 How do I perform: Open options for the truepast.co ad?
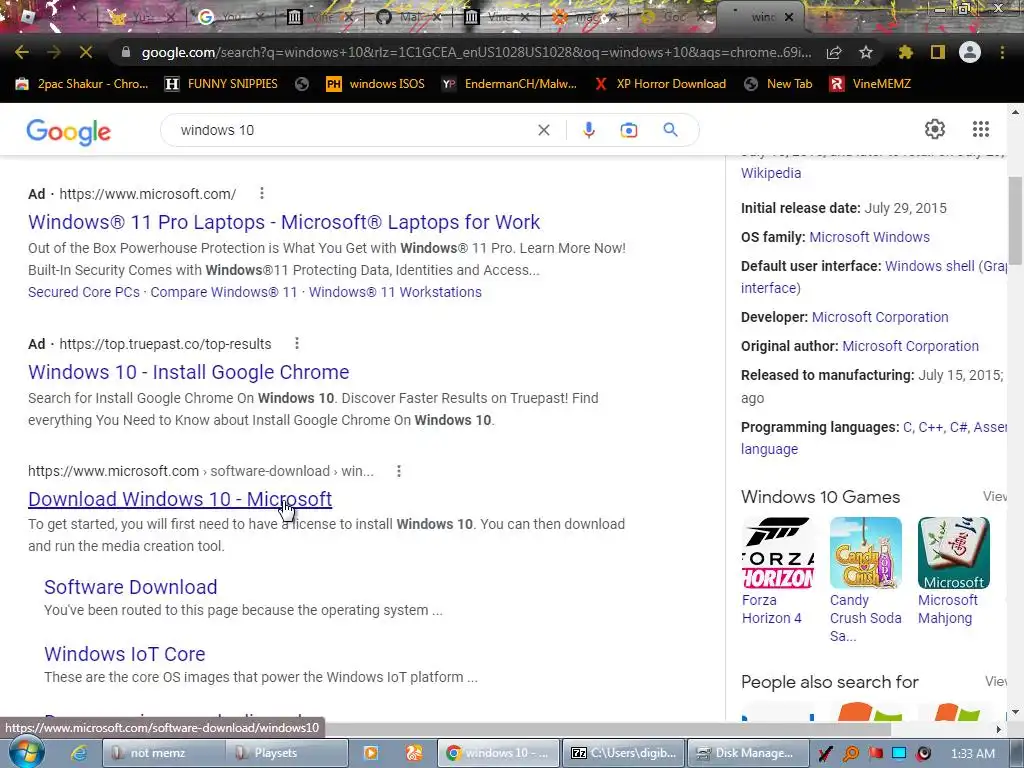coord(297,344)
